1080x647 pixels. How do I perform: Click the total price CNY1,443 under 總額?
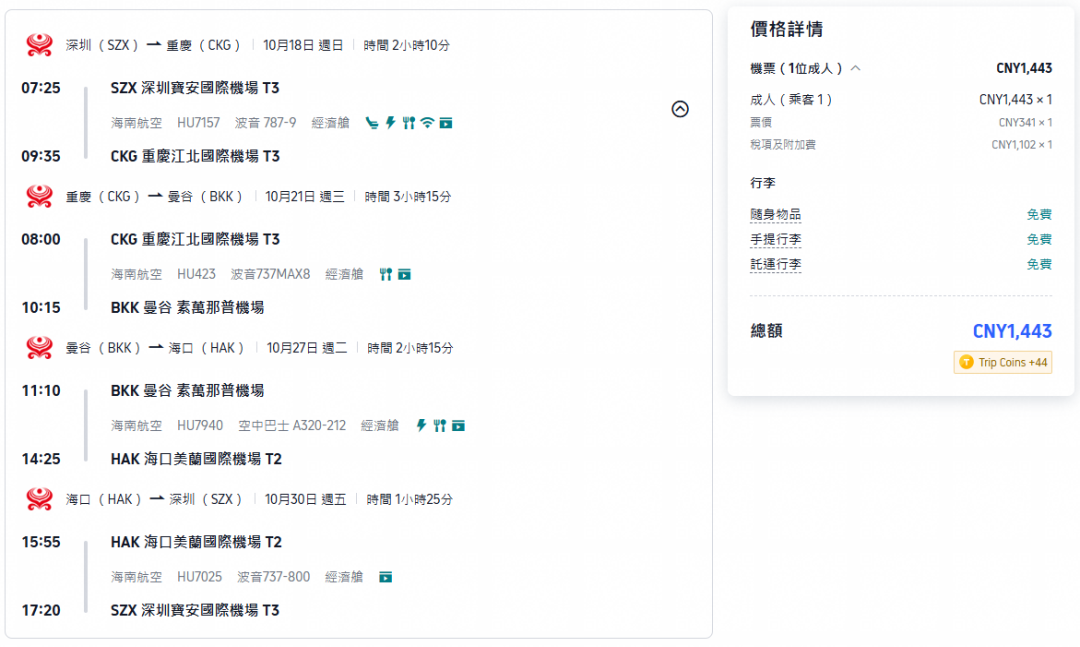(x=1012, y=331)
